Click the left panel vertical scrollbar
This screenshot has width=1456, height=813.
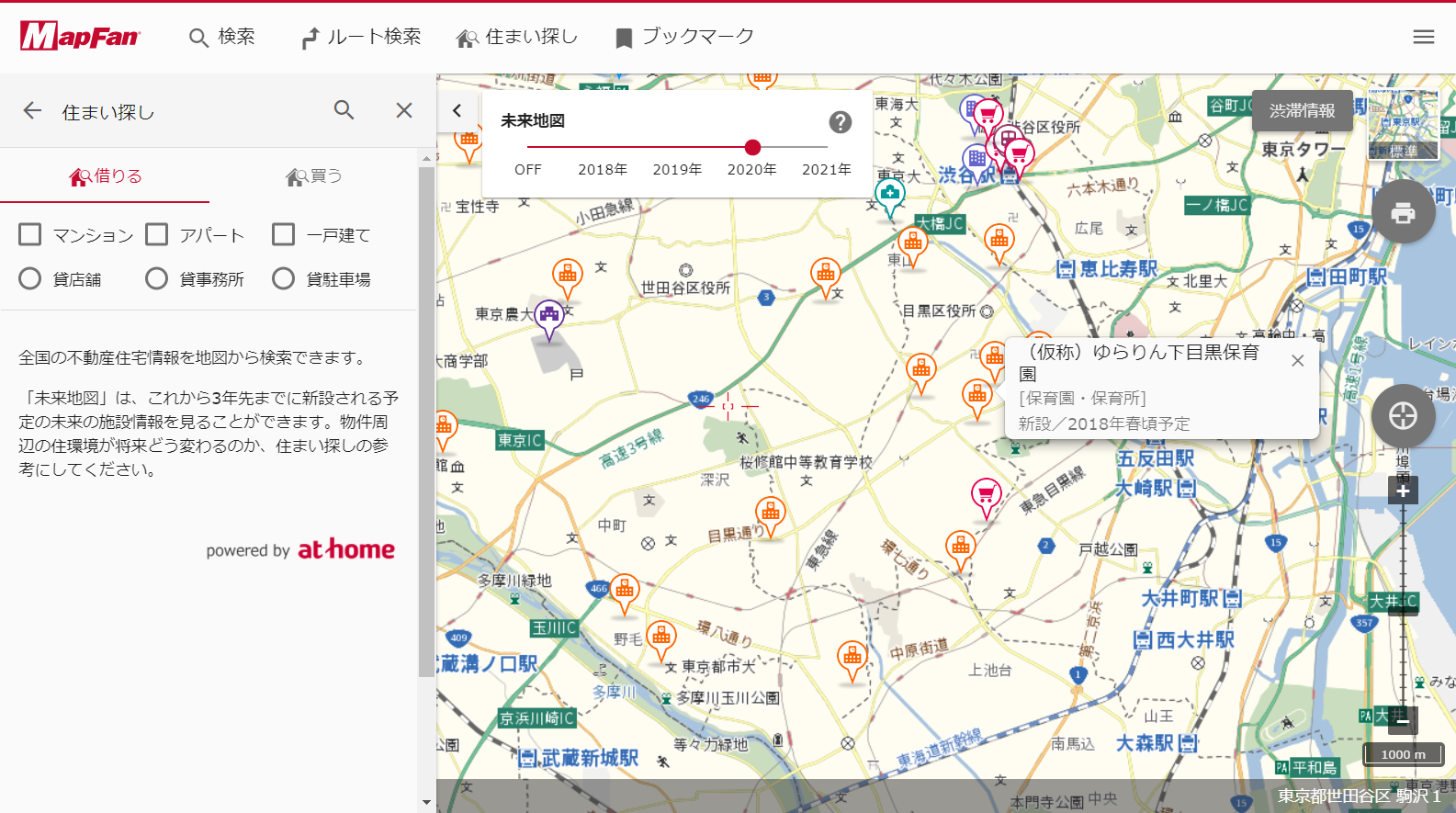coord(426,423)
